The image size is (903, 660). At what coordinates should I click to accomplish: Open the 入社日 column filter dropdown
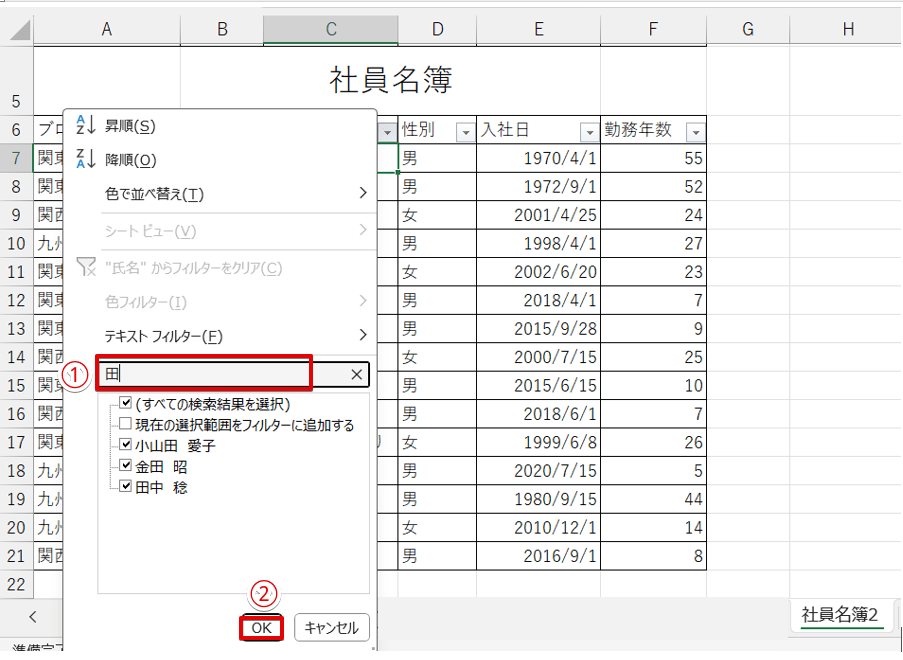tap(588, 132)
